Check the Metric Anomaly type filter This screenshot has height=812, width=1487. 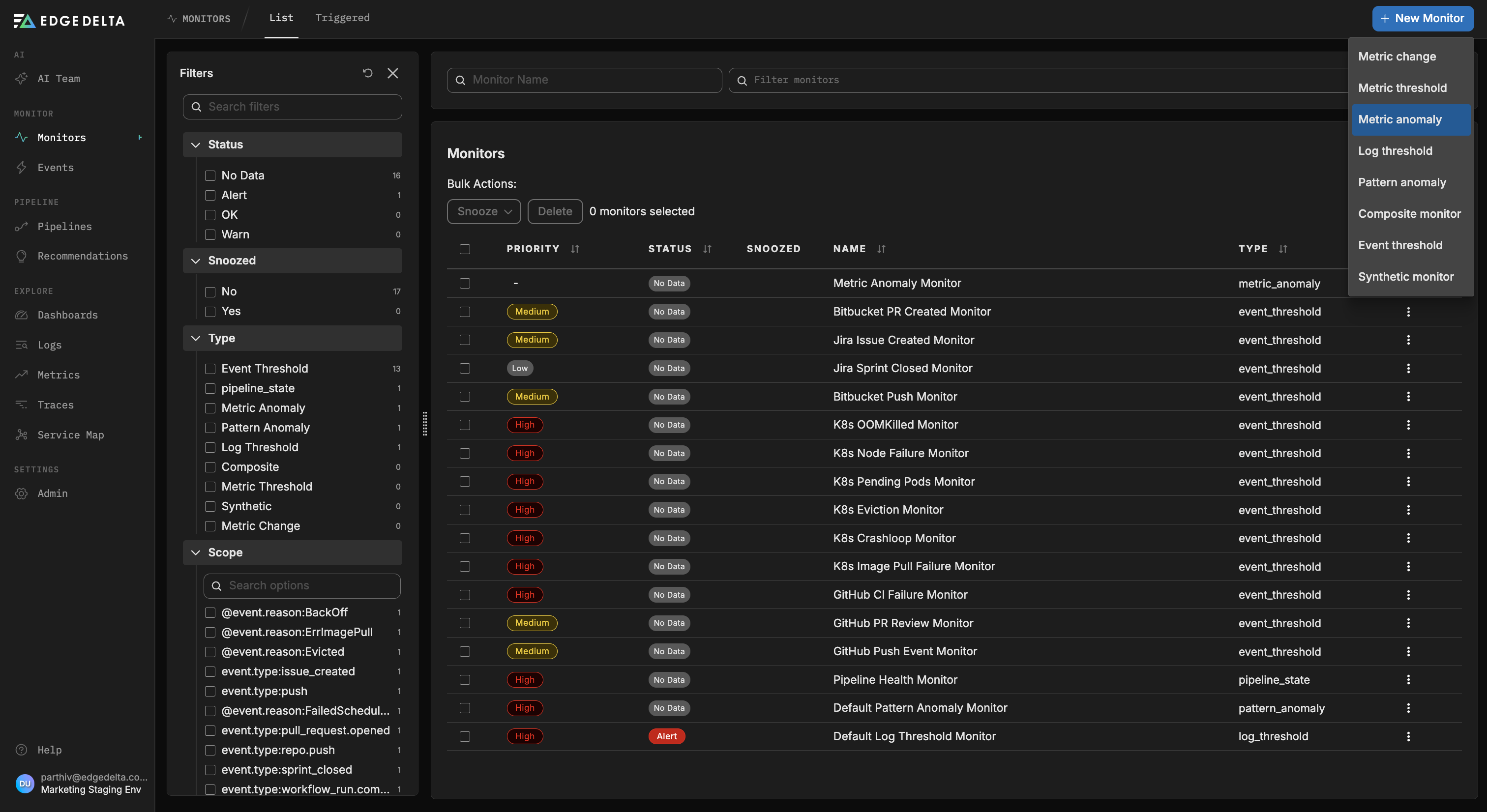pos(210,408)
